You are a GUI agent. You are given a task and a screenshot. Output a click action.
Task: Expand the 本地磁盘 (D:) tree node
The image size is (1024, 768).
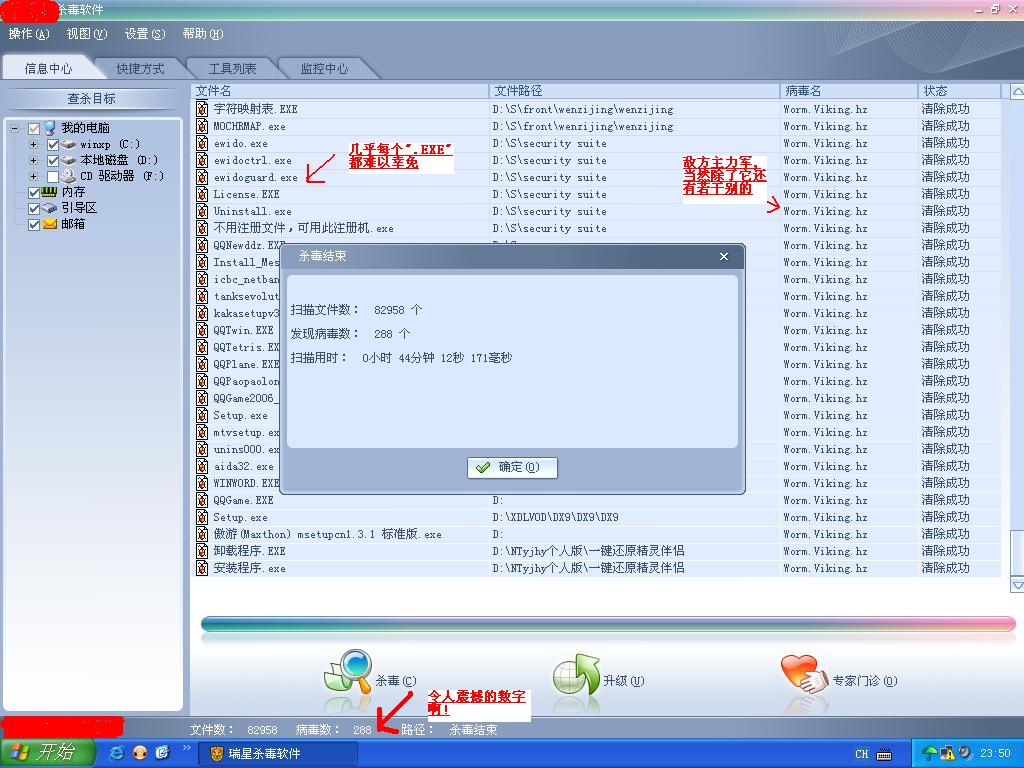coord(33,160)
